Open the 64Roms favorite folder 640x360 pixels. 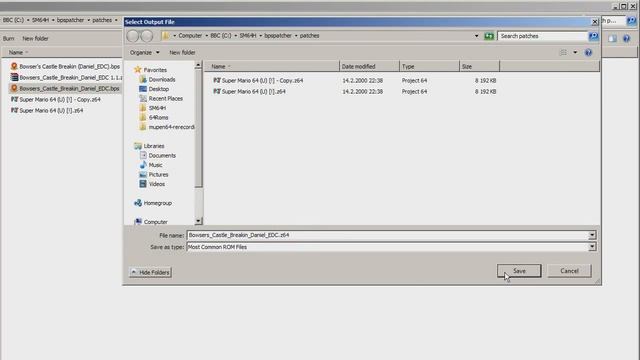pos(154,118)
